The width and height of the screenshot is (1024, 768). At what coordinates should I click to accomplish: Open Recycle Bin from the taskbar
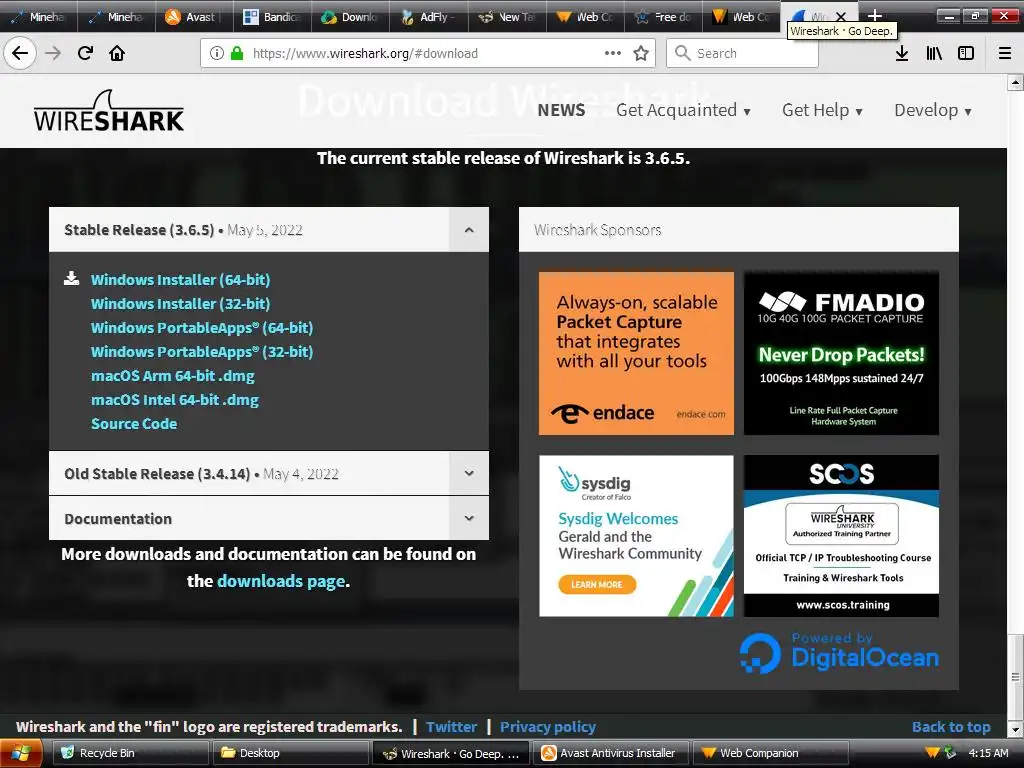click(x=132, y=753)
